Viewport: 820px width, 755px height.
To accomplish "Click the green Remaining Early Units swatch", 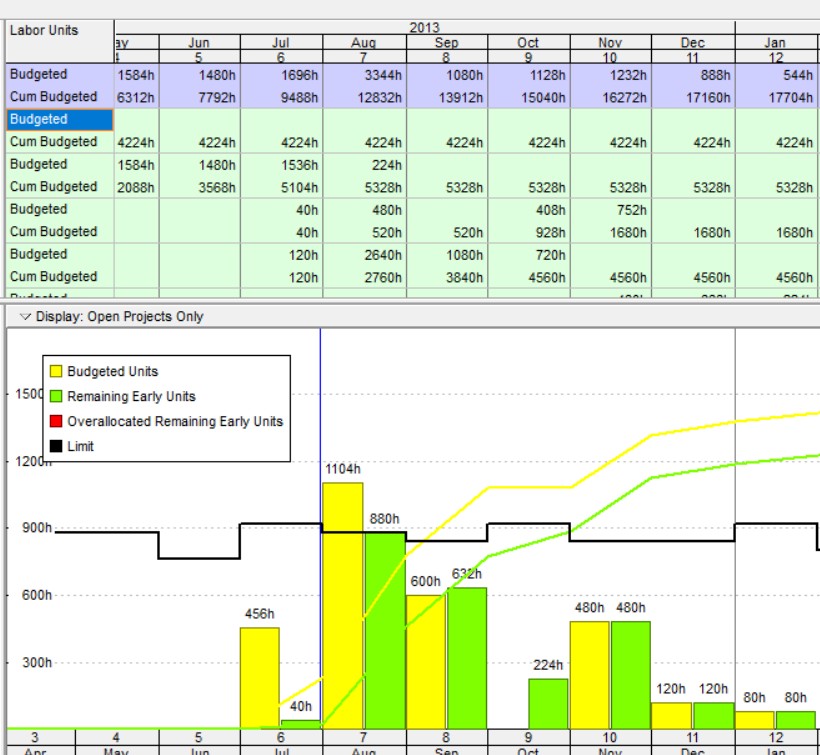I will 56,396.
